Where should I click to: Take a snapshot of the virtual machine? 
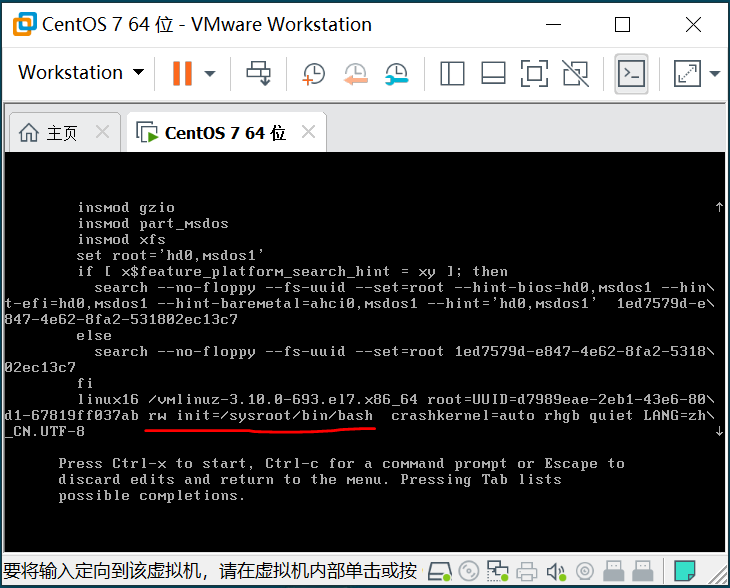click(x=313, y=74)
